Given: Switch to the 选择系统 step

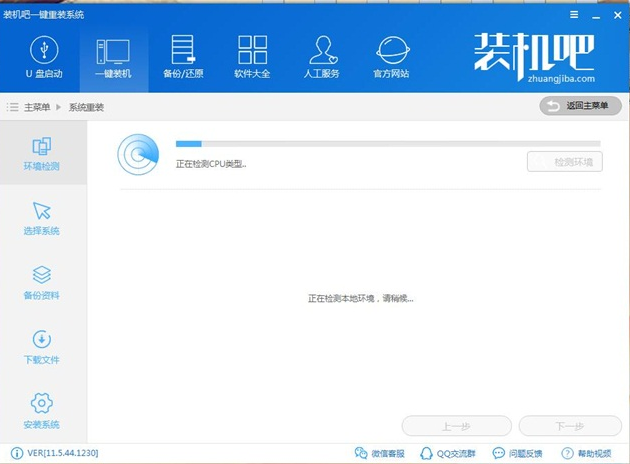Looking at the screenshot, I should 42,218.
